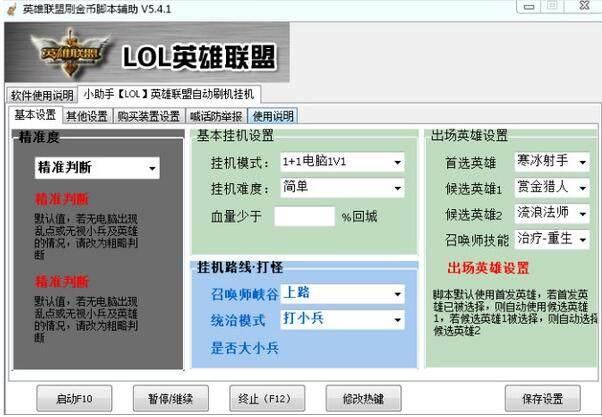Click the 召唤师技能 label
Screen dimensions: 602x417
point(477,240)
